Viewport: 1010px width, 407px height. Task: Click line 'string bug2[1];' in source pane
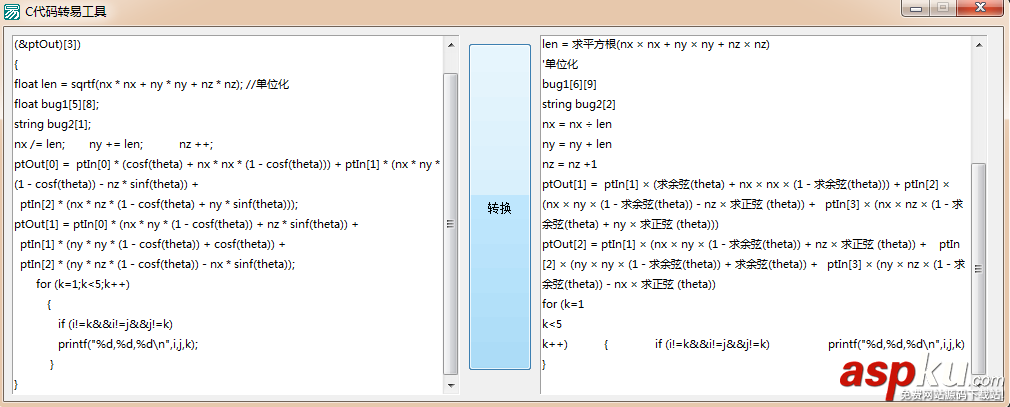click(53, 124)
